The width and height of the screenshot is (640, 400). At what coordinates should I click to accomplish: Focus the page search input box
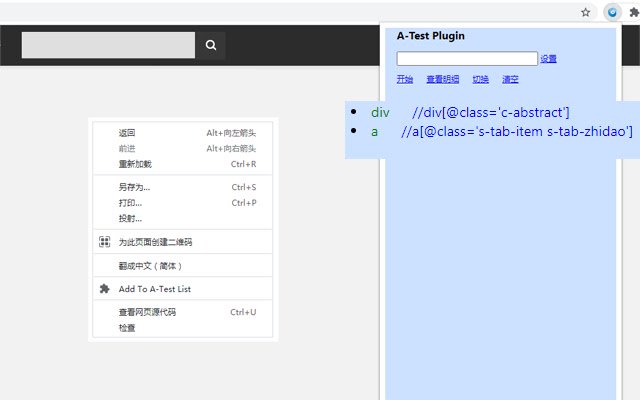pyautogui.click(x=108, y=45)
